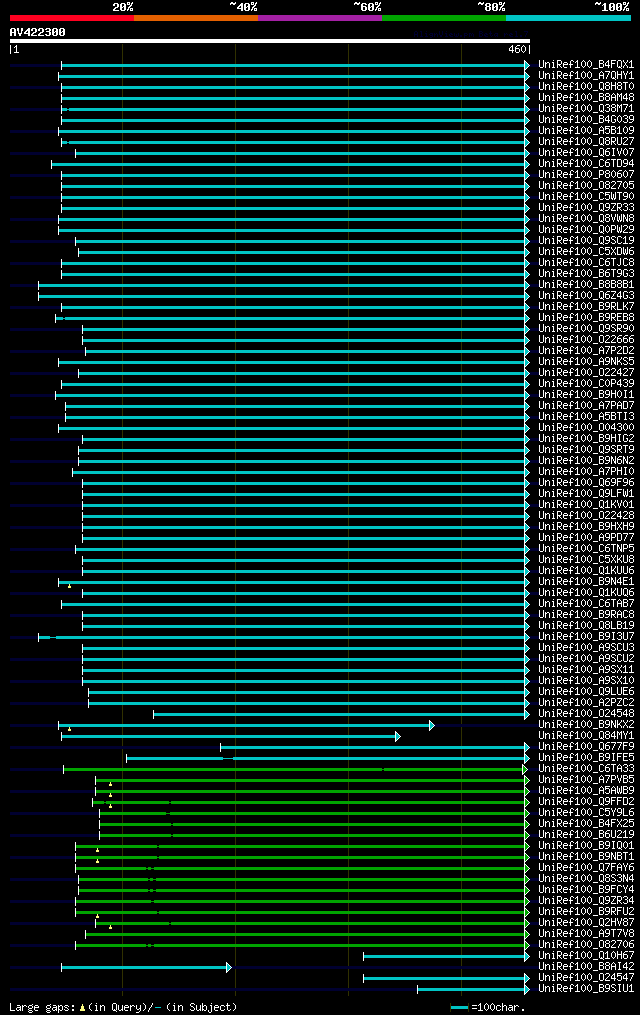Open hit UniRef100_Q38M71

(x=586, y=109)
